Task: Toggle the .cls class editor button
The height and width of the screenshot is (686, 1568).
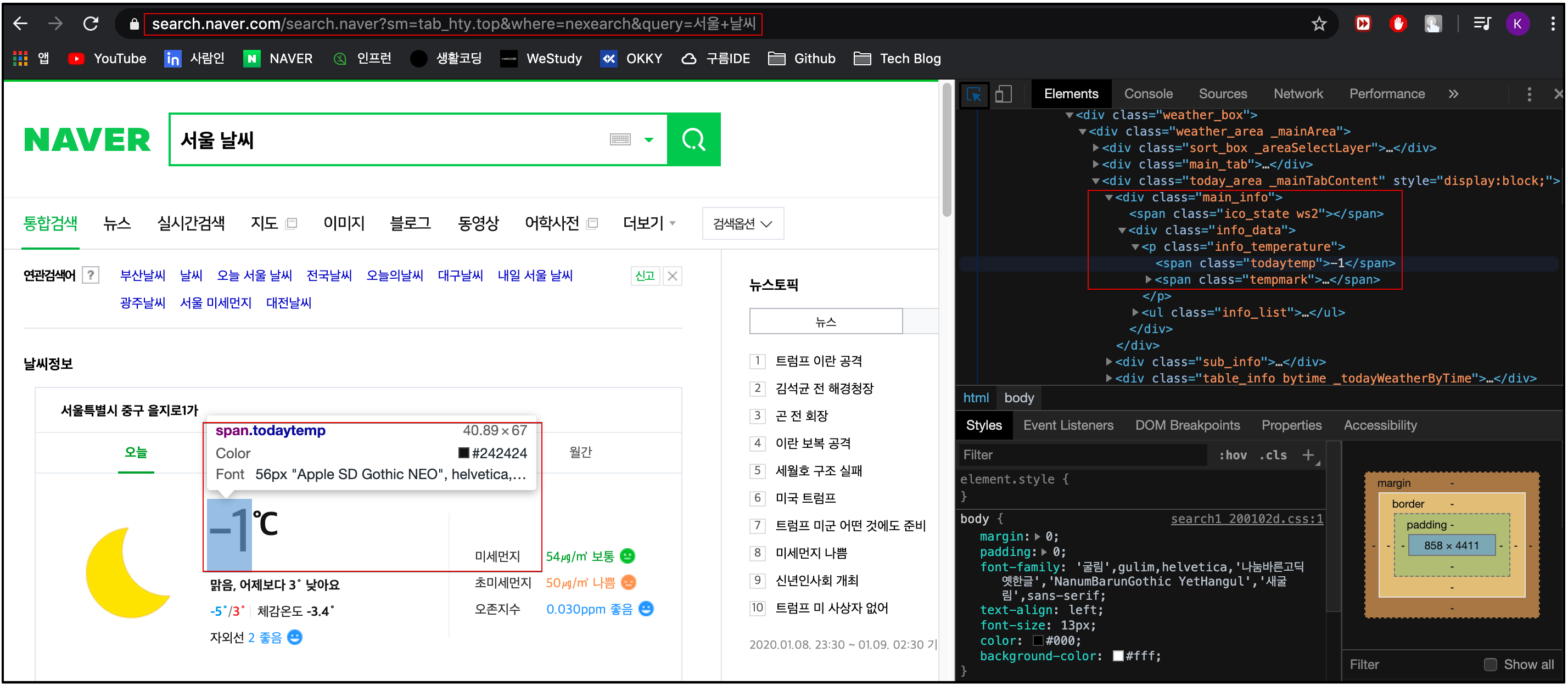Action: tap(1273, 456)
